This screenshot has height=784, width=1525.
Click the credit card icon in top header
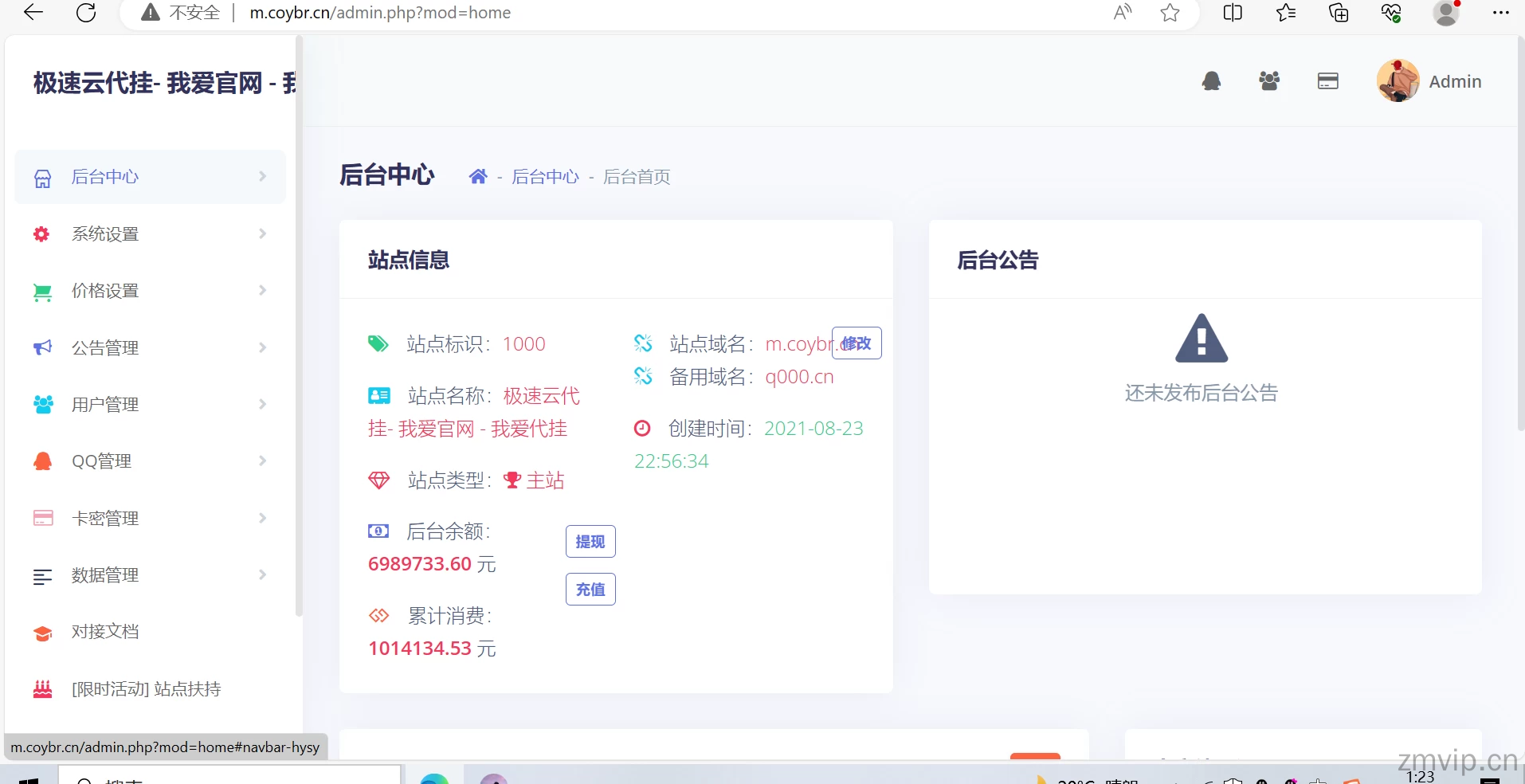click(x=1328, y=81)
